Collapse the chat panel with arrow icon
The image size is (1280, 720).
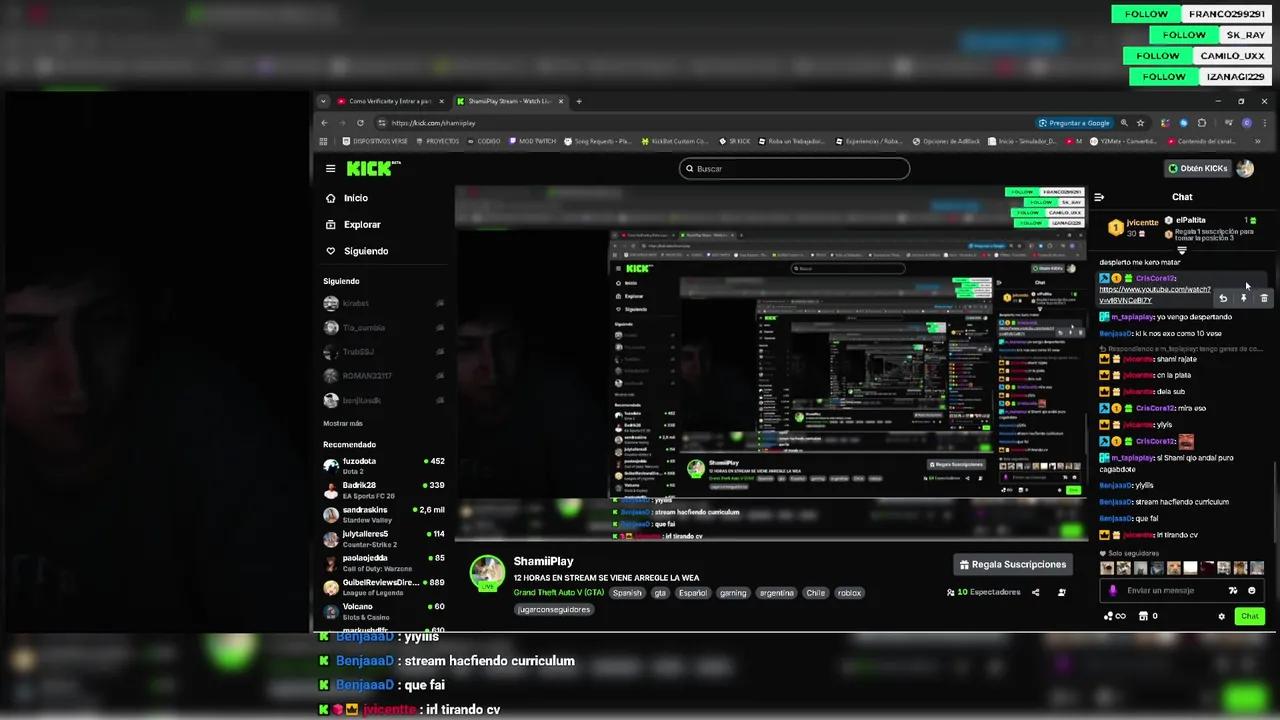[1099, 197]
